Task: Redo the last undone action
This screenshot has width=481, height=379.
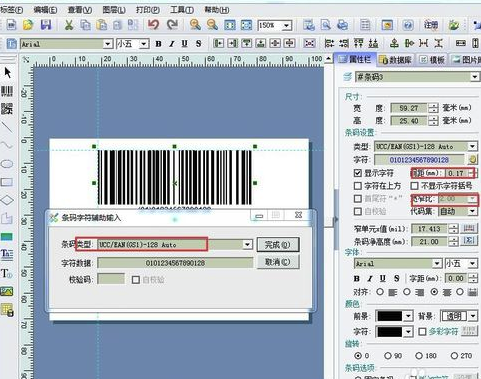Action: 172,25
